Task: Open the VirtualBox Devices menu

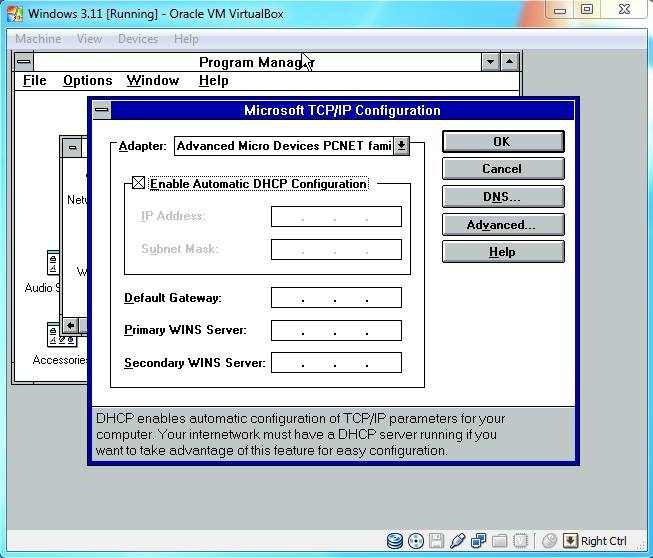Action: click(x=137, y=39)
